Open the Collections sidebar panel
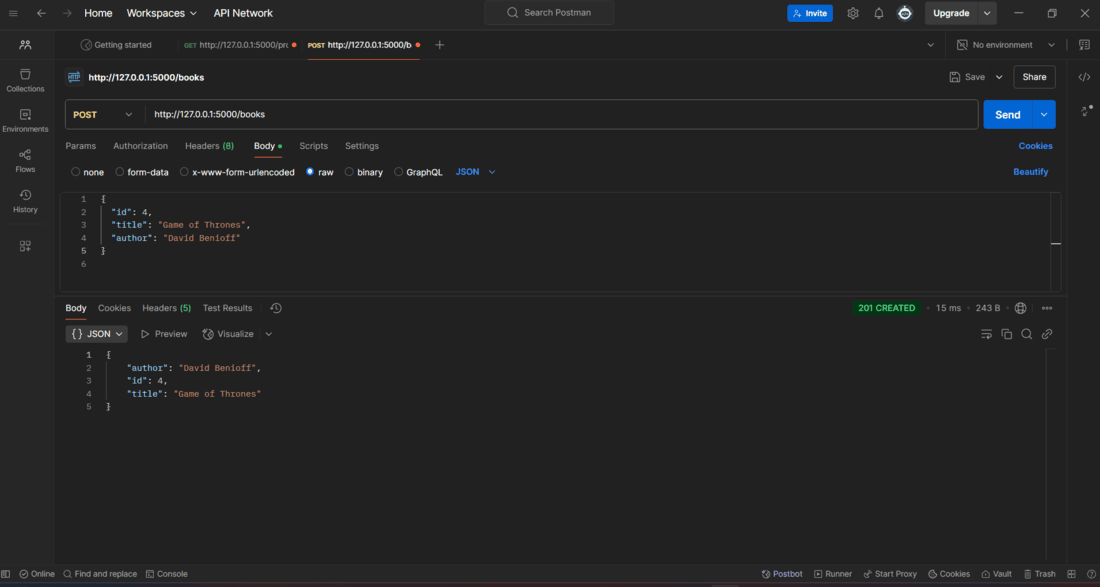 point(25,80)
